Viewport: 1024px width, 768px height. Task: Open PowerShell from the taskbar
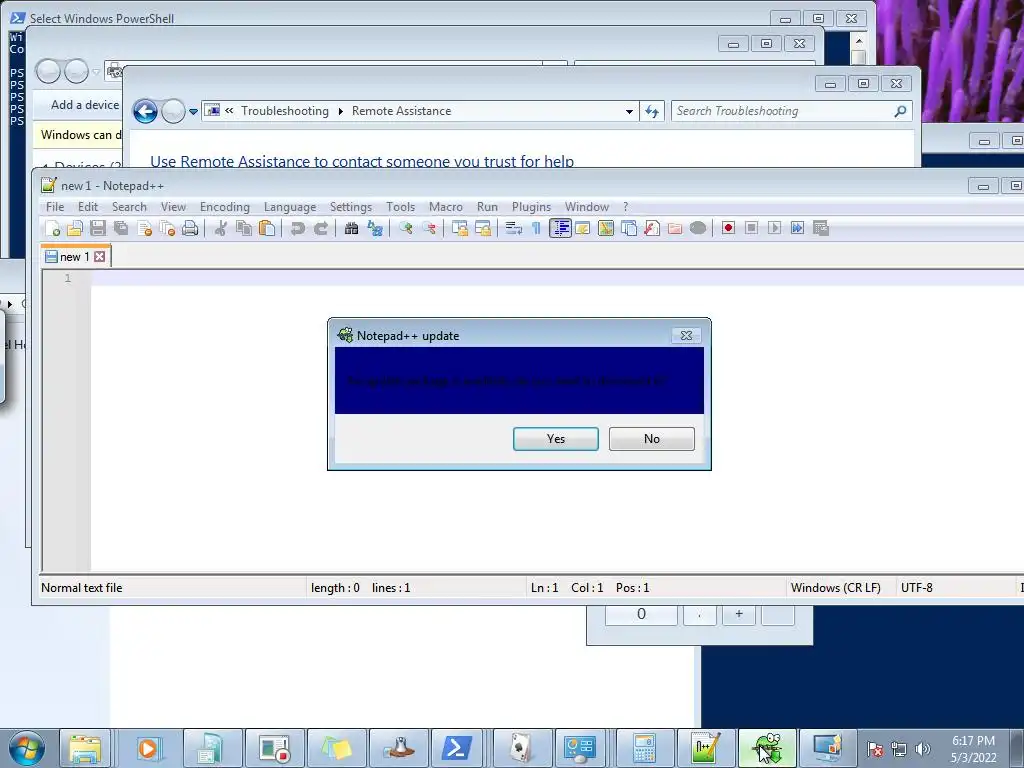[x=456, y=748]
